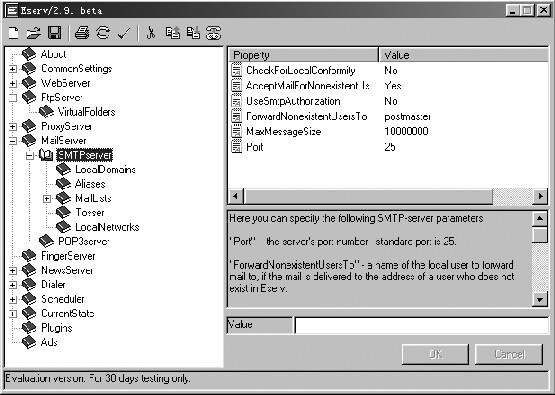Click the open book icon beside SMTPserver

pyautogui.click(x=46, y=155)
